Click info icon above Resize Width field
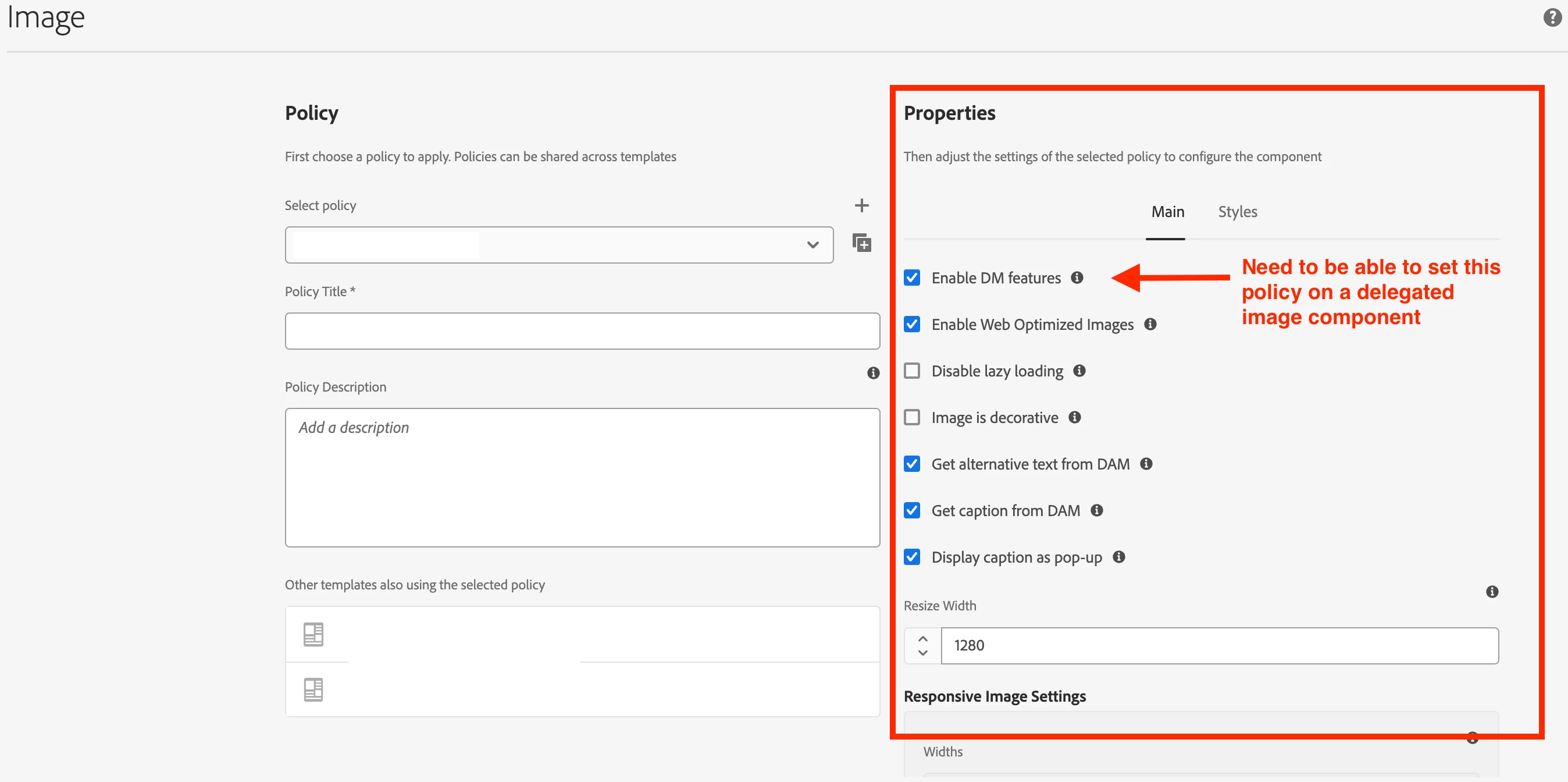Screen dimensions: 1568x782 [x=1491, y=591]
